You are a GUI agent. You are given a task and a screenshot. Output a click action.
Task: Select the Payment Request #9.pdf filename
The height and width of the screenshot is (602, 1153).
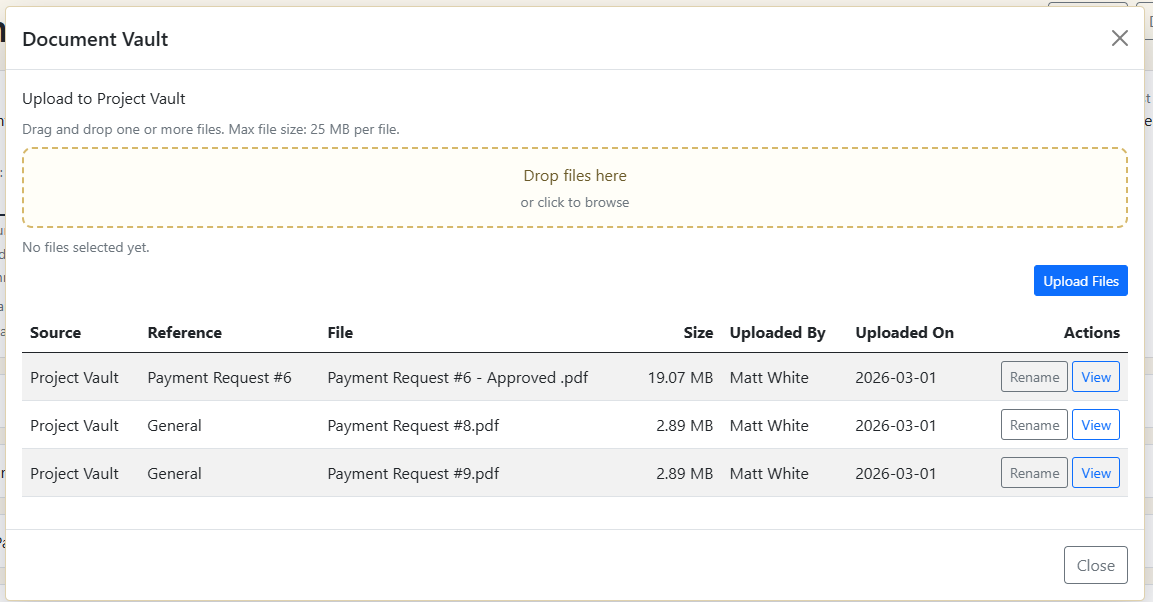tap(413, 473)
